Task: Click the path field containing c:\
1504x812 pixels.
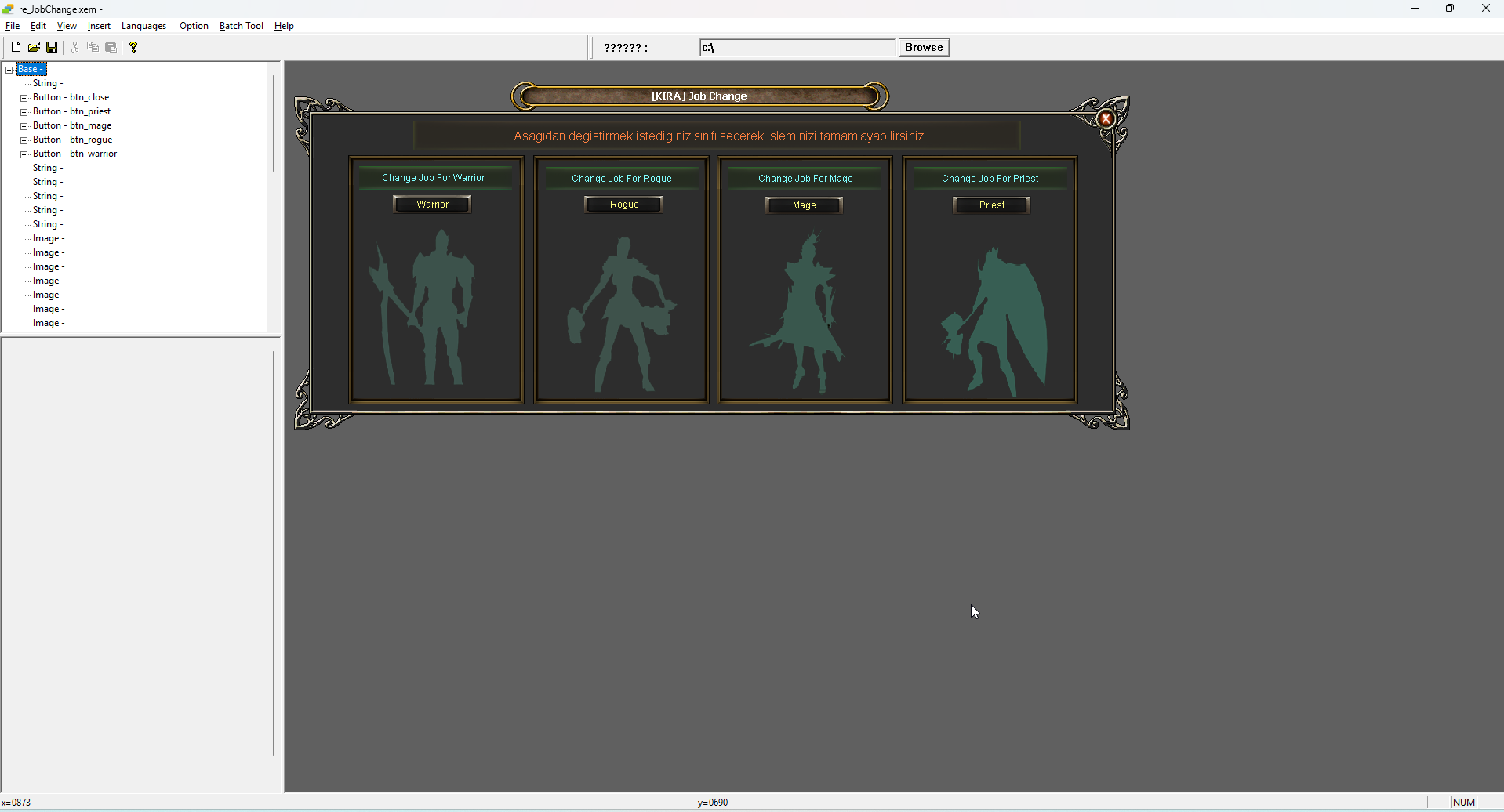Action: [797, 48]
